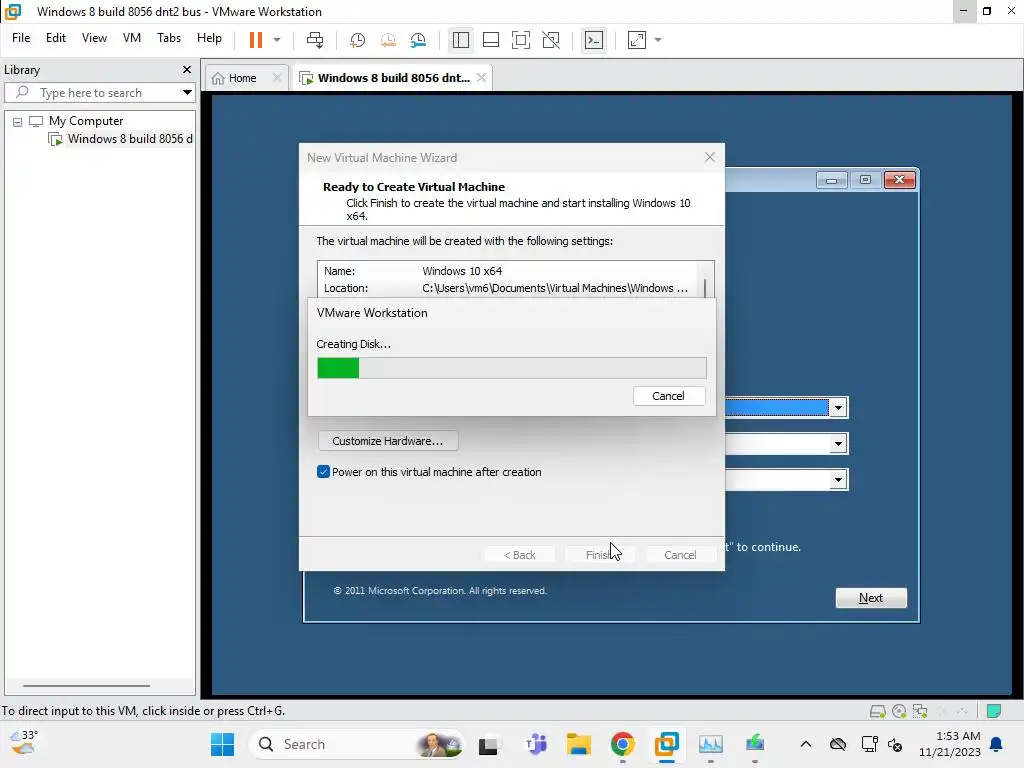Open Google Chrome from taskbar
The image size is (1024, 768).
622,744
